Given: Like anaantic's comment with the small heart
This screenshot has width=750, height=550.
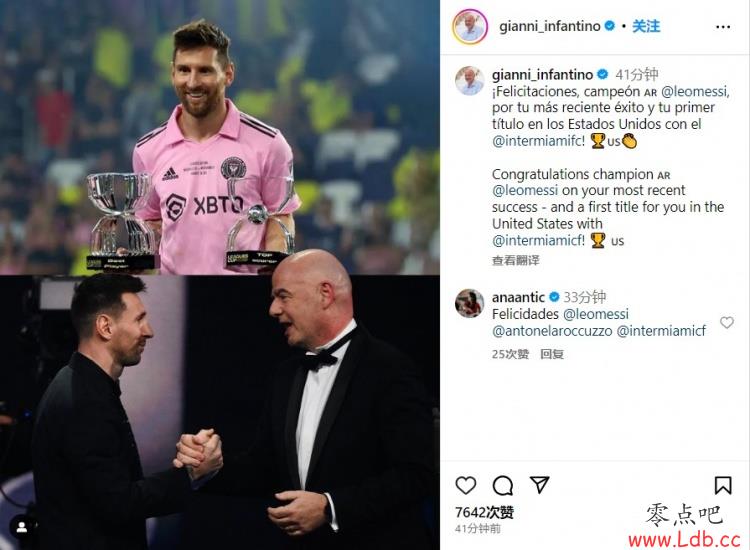Looking at the screenshot, I should point(727,322).
